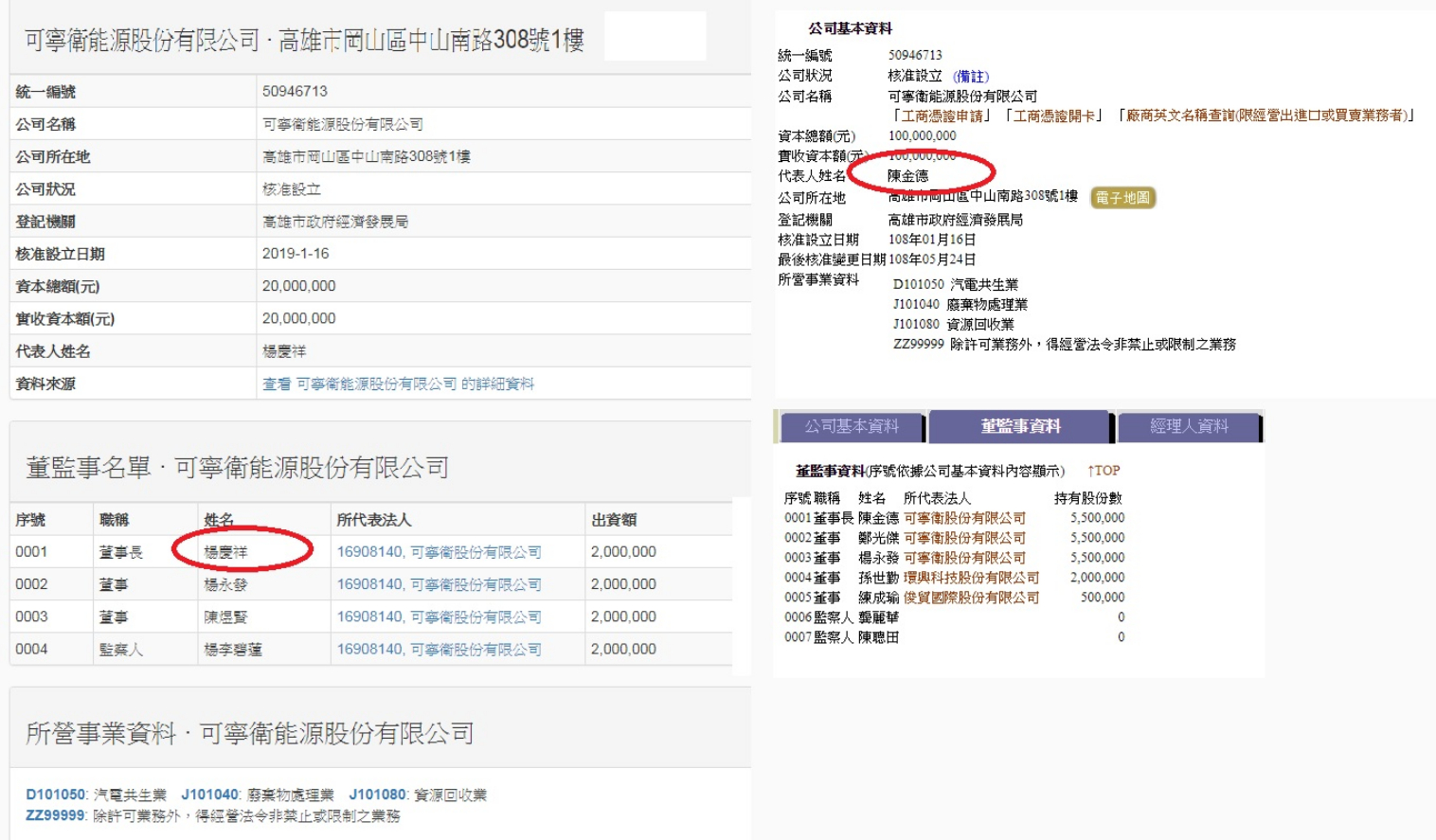Screen dimensions: 1436x840
Task: Switch to the 公司基本資料 tab
Action: (851, 427)
